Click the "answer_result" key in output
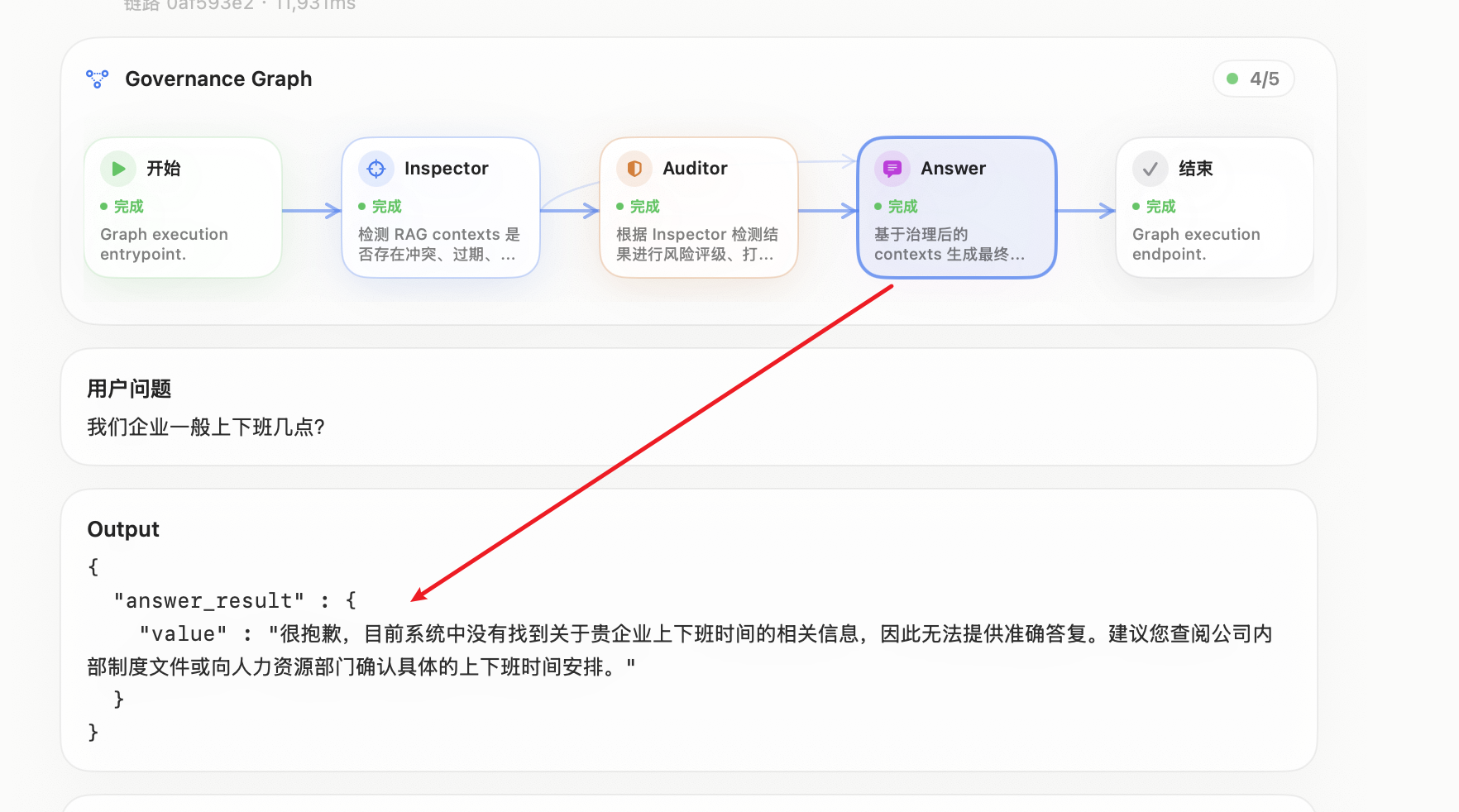The height and width of the screenshot is (812, 1459). (209, 600)
